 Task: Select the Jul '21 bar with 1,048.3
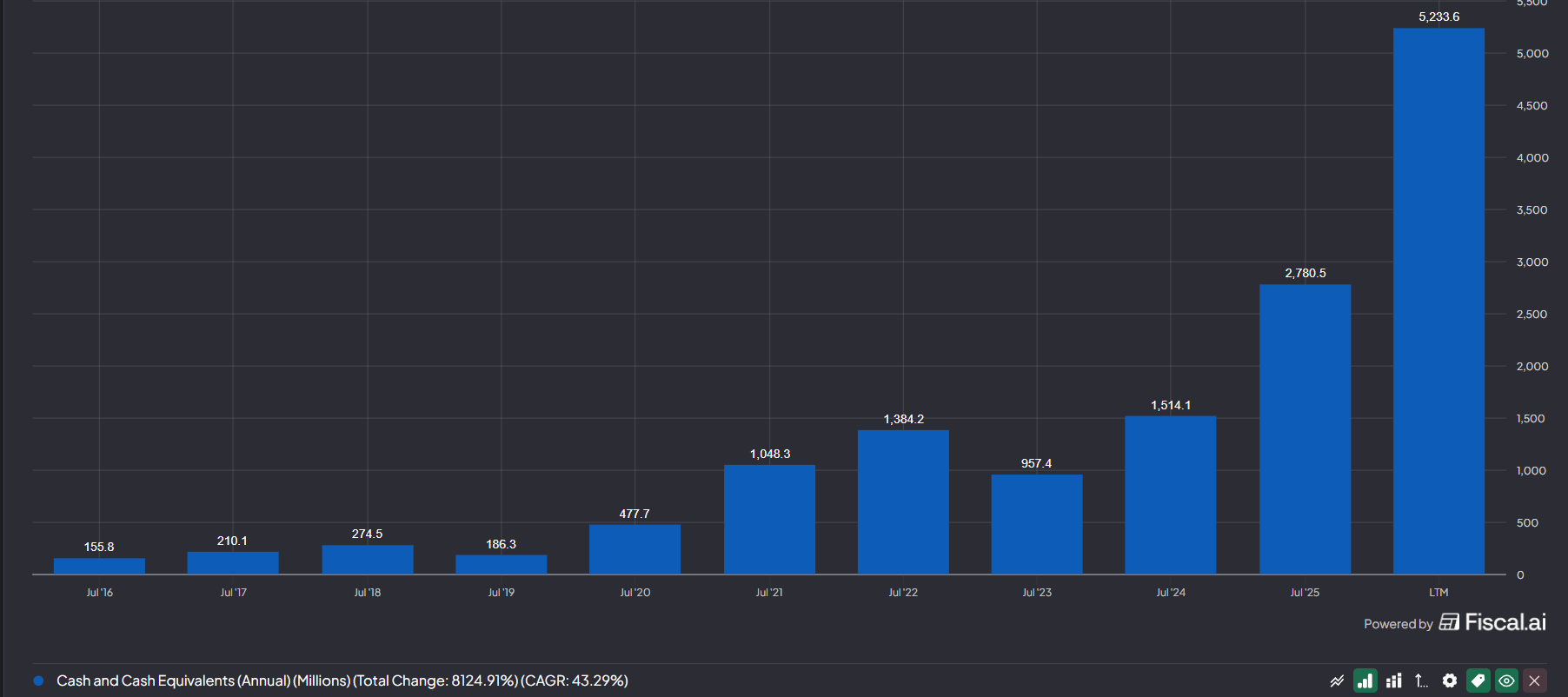tap(769, 520)
